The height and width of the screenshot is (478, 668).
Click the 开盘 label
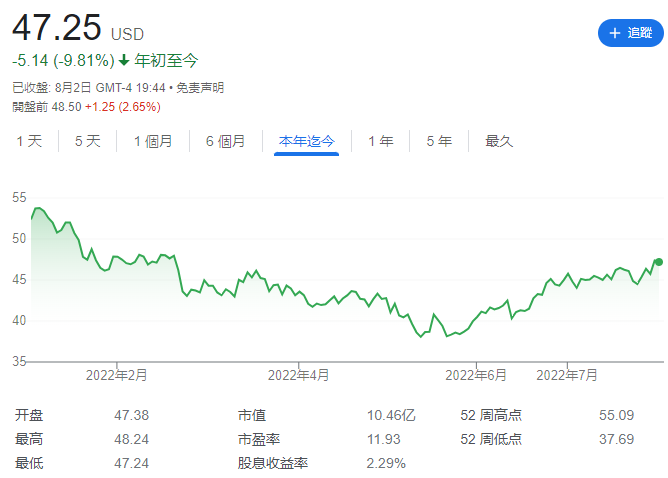click(29, 415)
